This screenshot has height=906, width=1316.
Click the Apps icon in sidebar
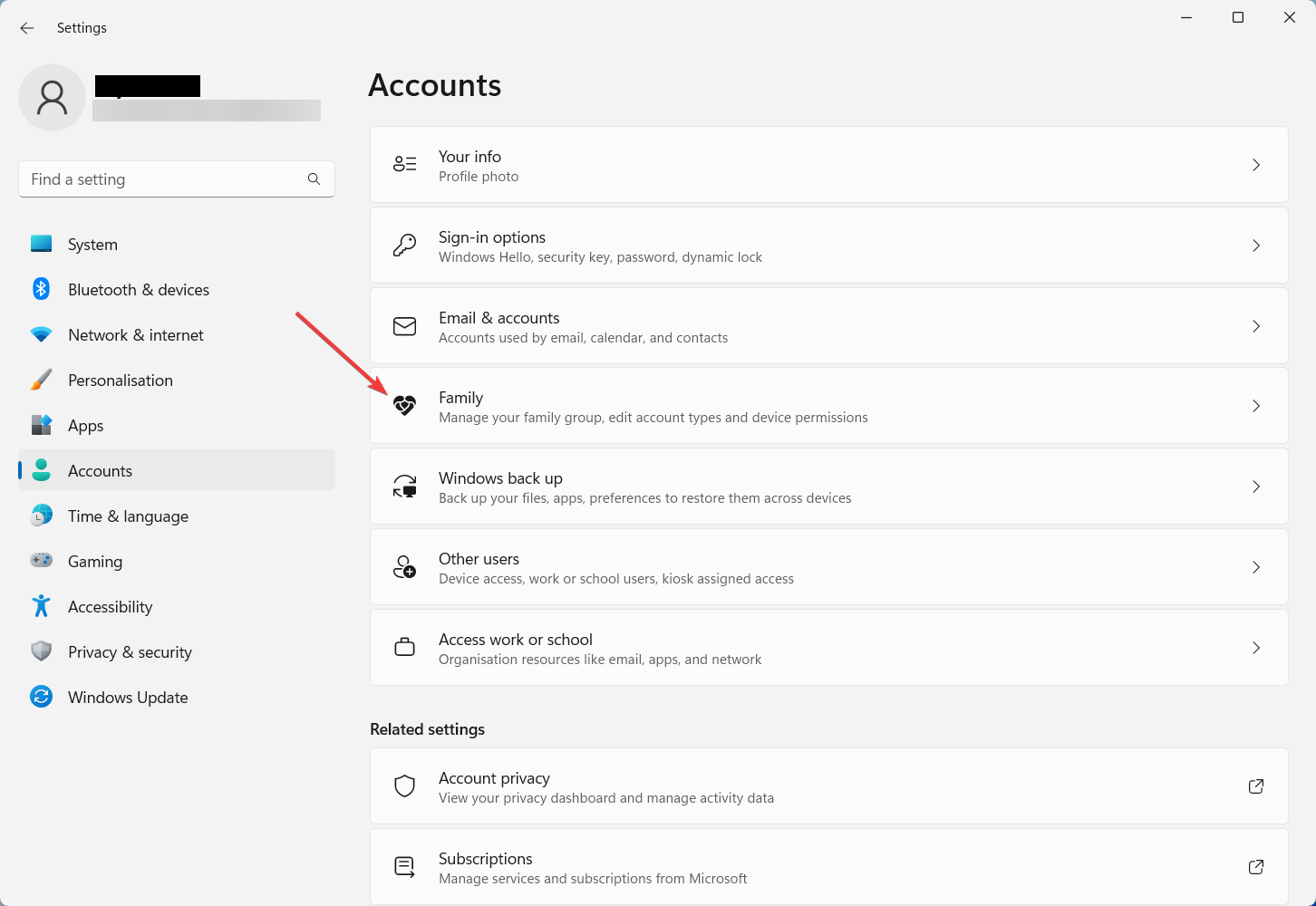(x=41, y=425)
